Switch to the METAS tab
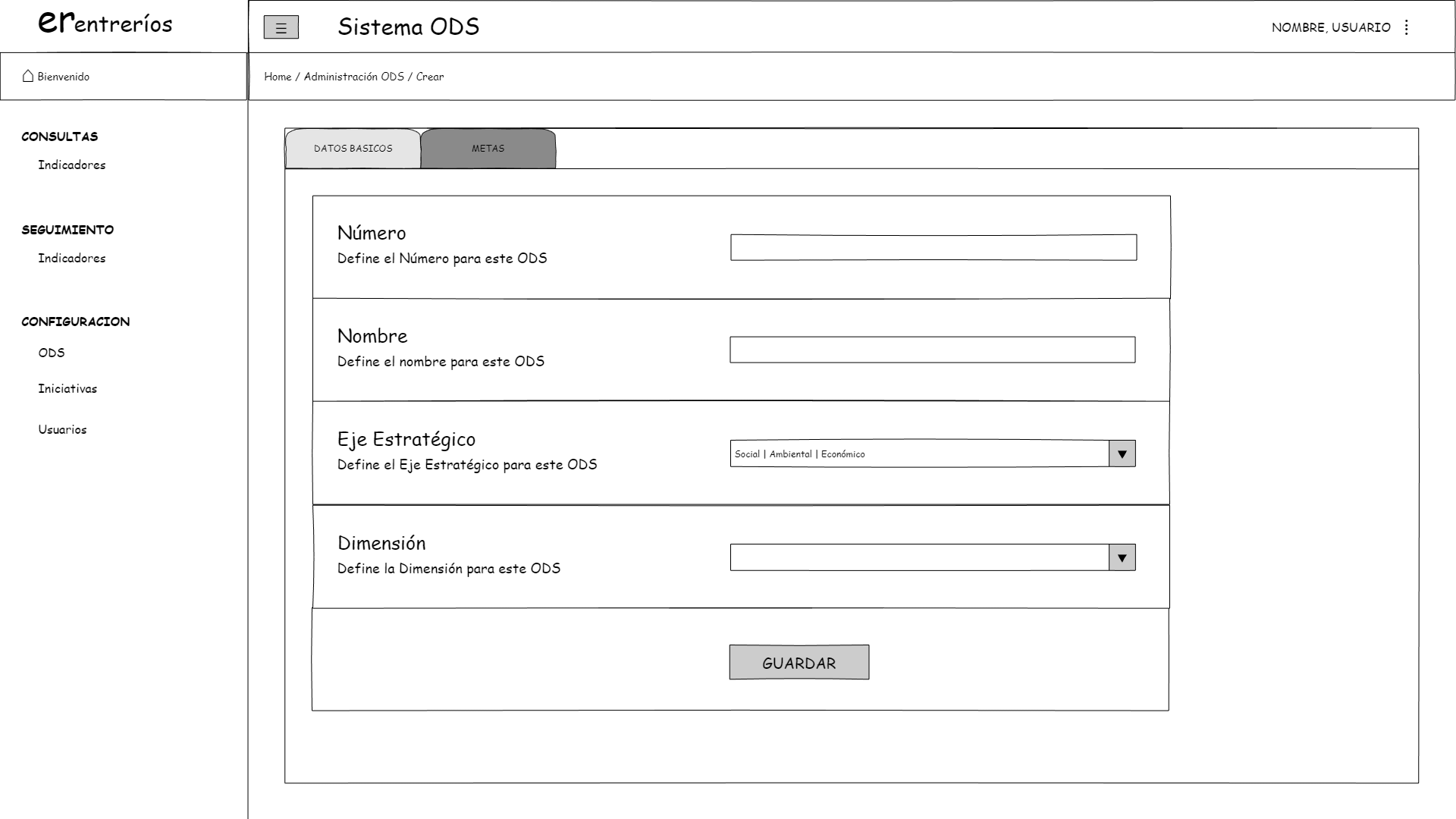 click(488, 149)
